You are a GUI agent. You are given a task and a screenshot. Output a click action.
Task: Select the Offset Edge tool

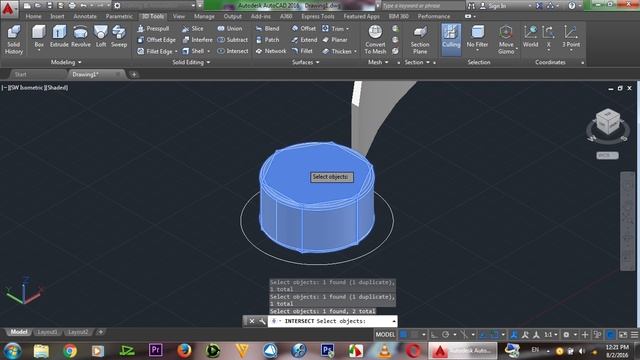pyautogui.click(x=156, y=40)
